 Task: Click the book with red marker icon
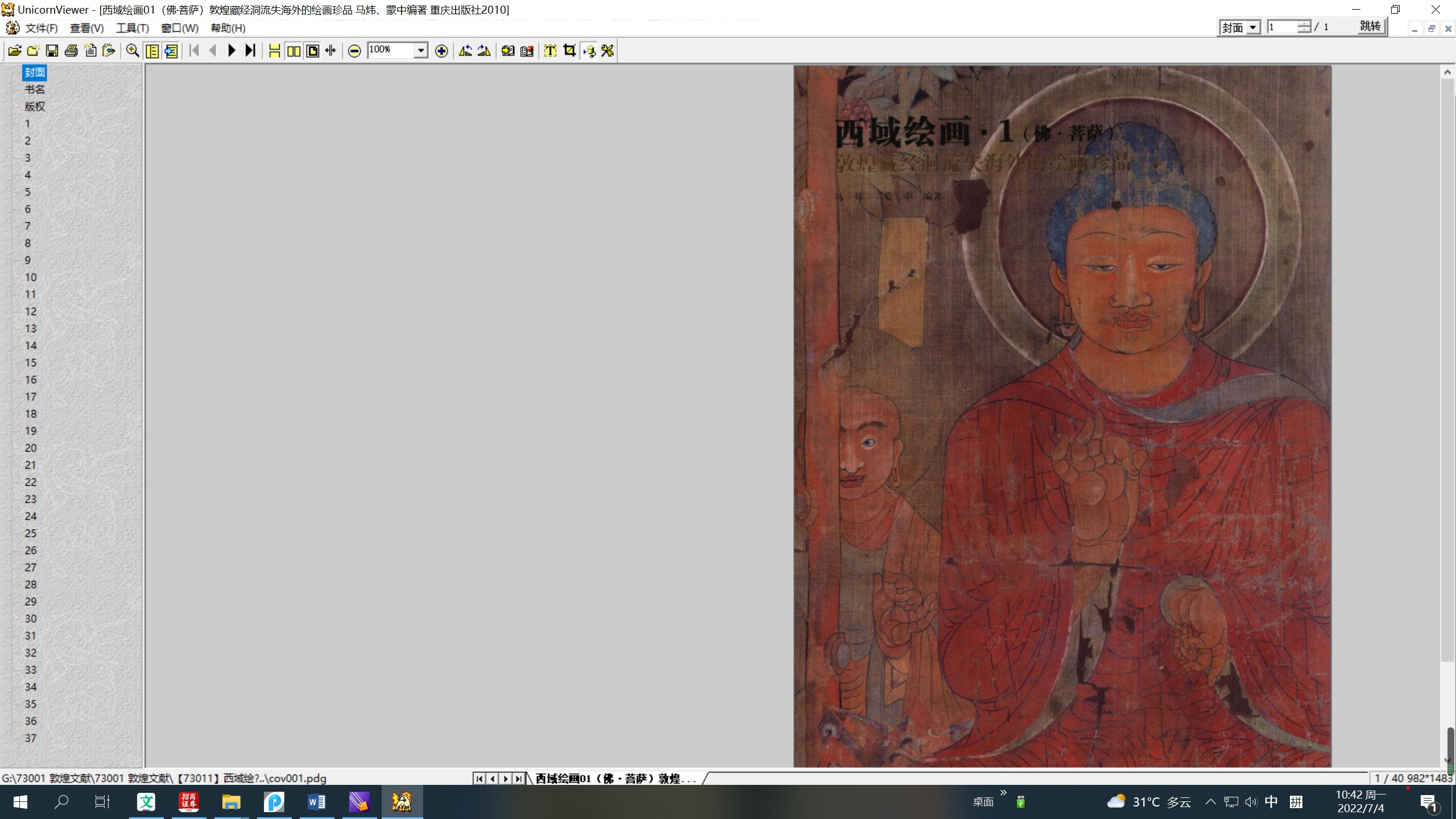click(527, 51)
